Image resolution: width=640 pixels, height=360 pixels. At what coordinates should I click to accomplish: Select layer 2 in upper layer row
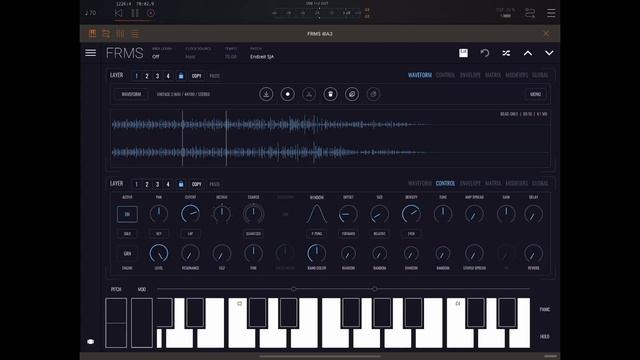click(x=147, y=76)
